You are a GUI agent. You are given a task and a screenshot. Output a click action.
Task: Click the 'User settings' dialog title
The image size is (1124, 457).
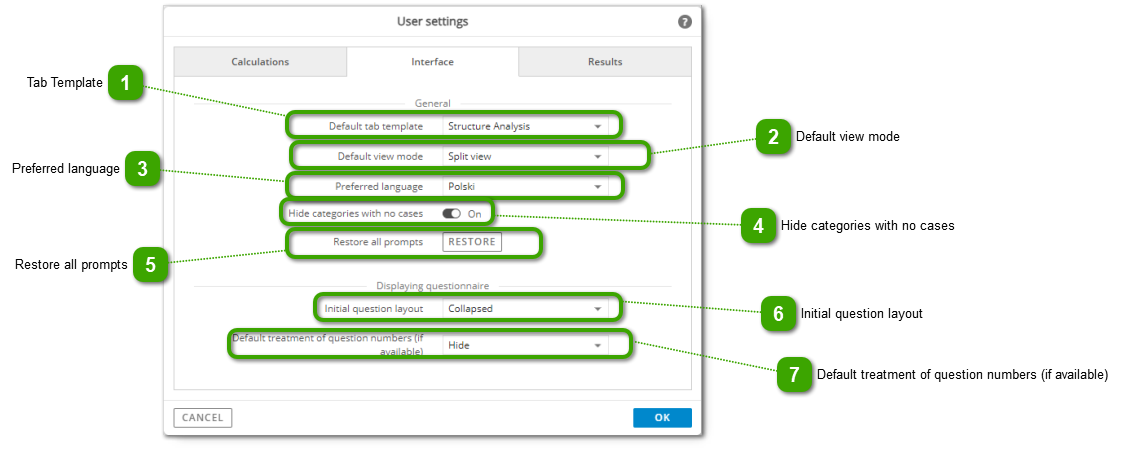pos(432,21)
